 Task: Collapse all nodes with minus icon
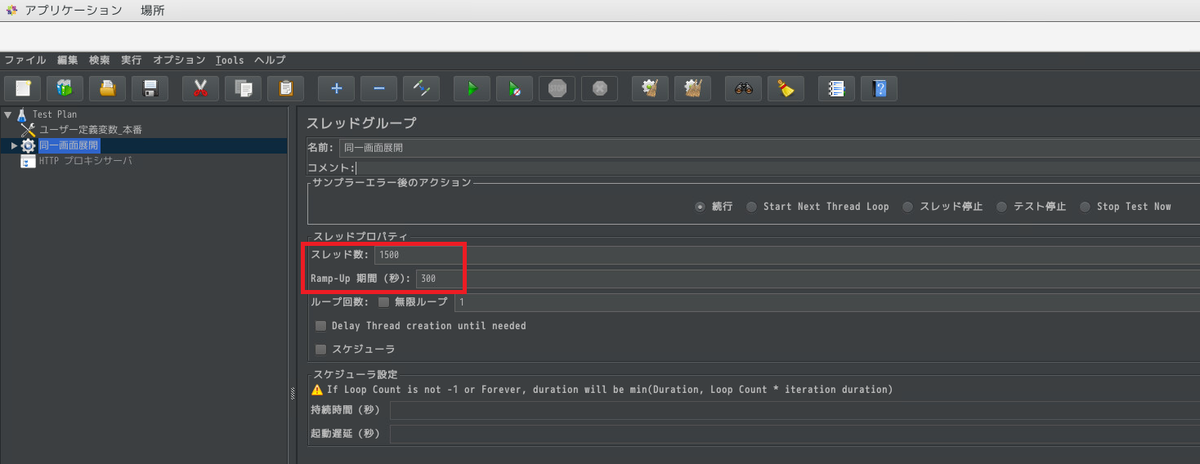pyautogui.click(x=379, y=88)
